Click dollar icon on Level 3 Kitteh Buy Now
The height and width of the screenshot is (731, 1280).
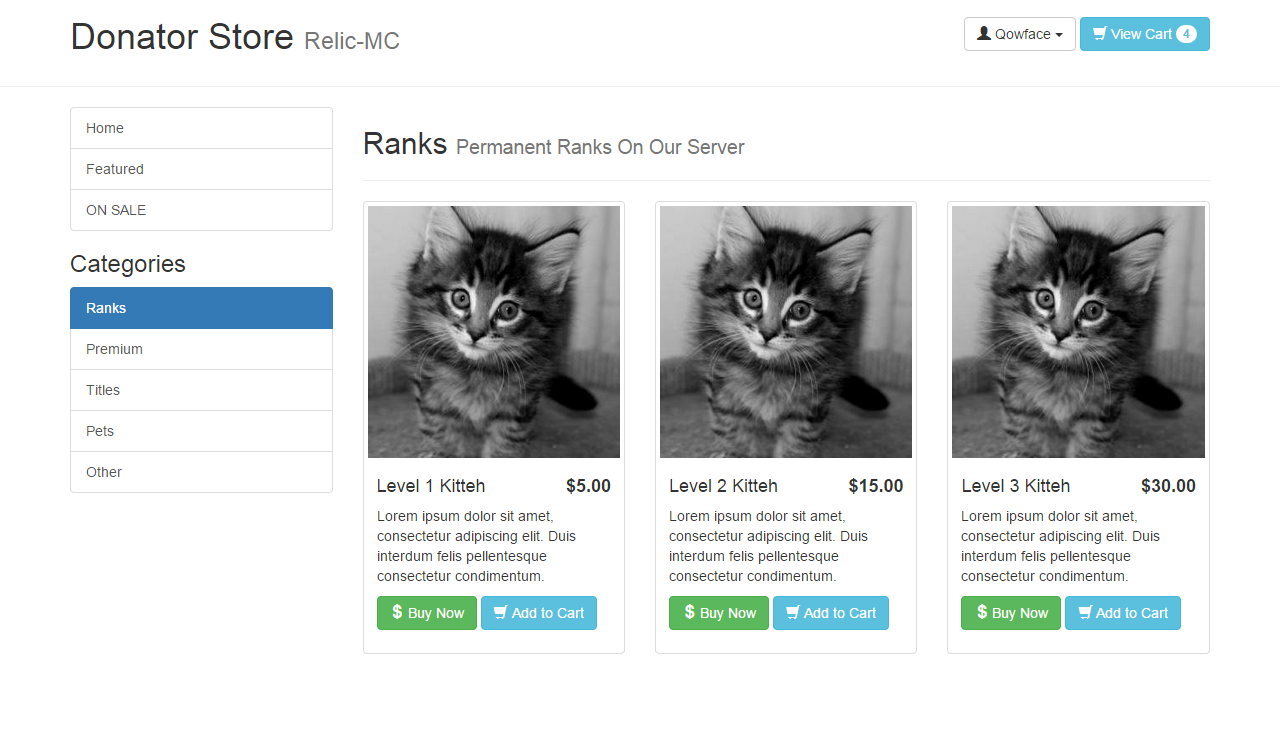click(x=981, y=612)
